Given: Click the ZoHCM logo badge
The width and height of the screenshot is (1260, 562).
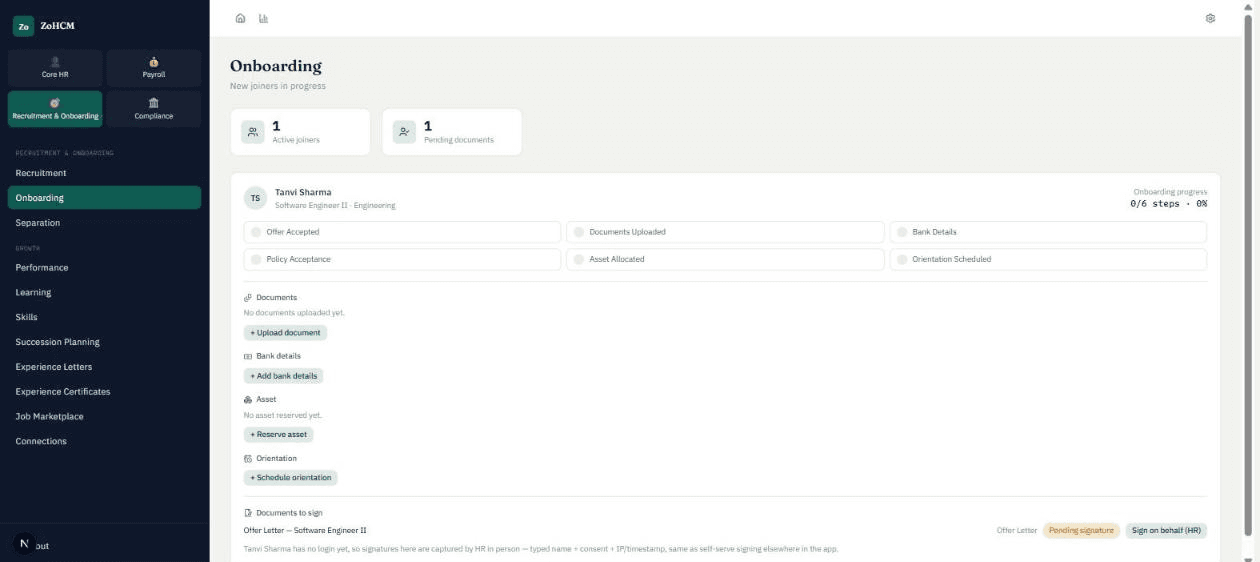Looking at the screenshot, I should tap(23, 26).
